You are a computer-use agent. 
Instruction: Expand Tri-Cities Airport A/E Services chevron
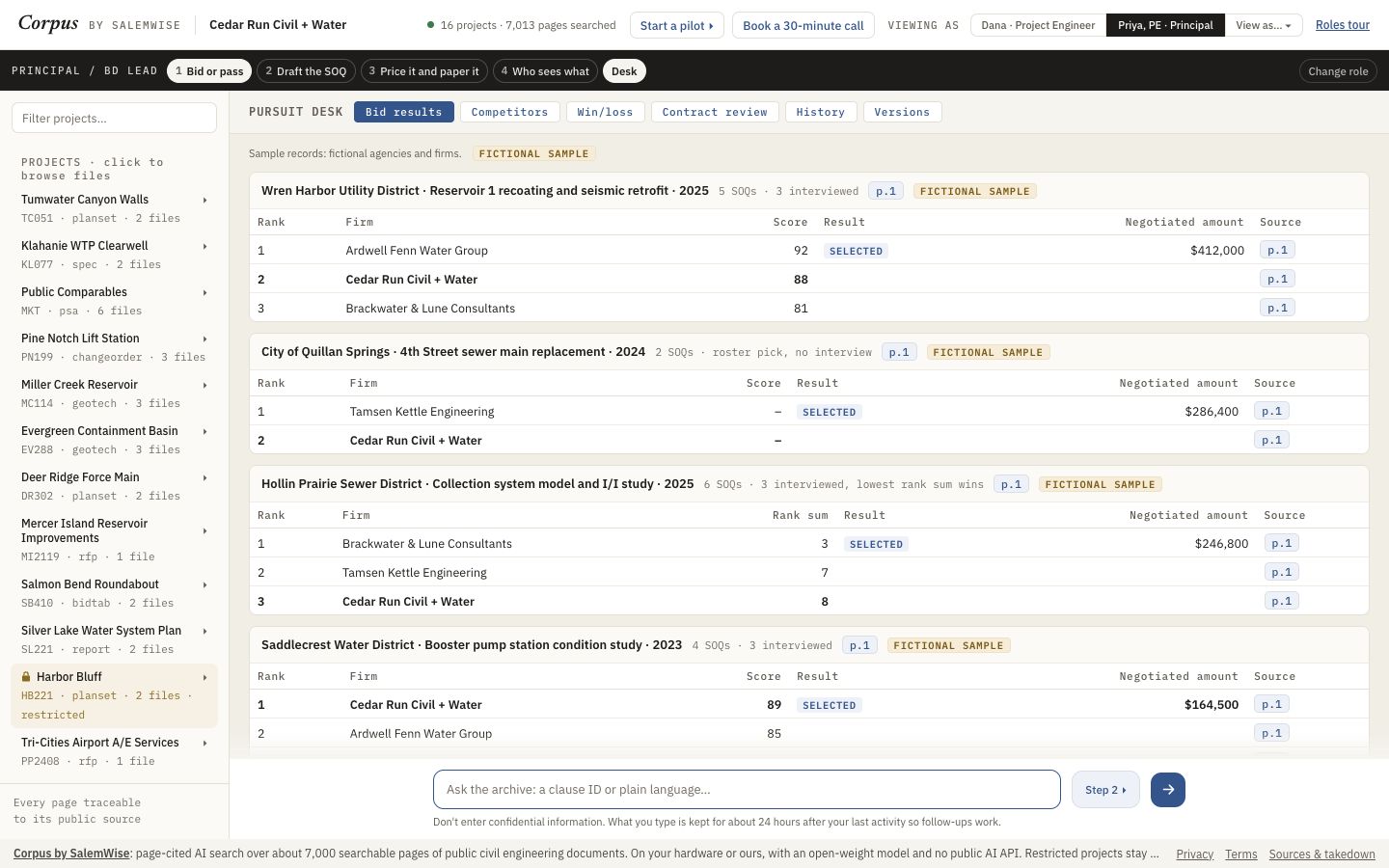point(204,743)
